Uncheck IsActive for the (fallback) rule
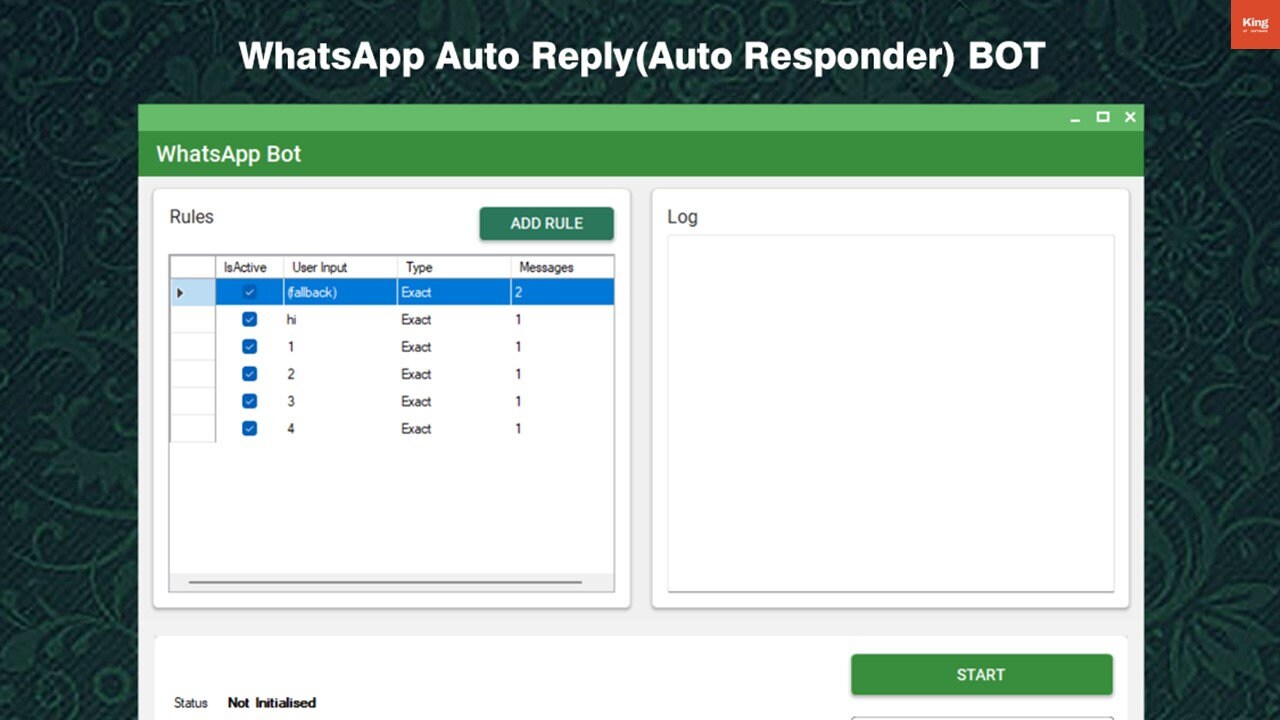The image size is (1280, 720). click(x=249, y=292)
